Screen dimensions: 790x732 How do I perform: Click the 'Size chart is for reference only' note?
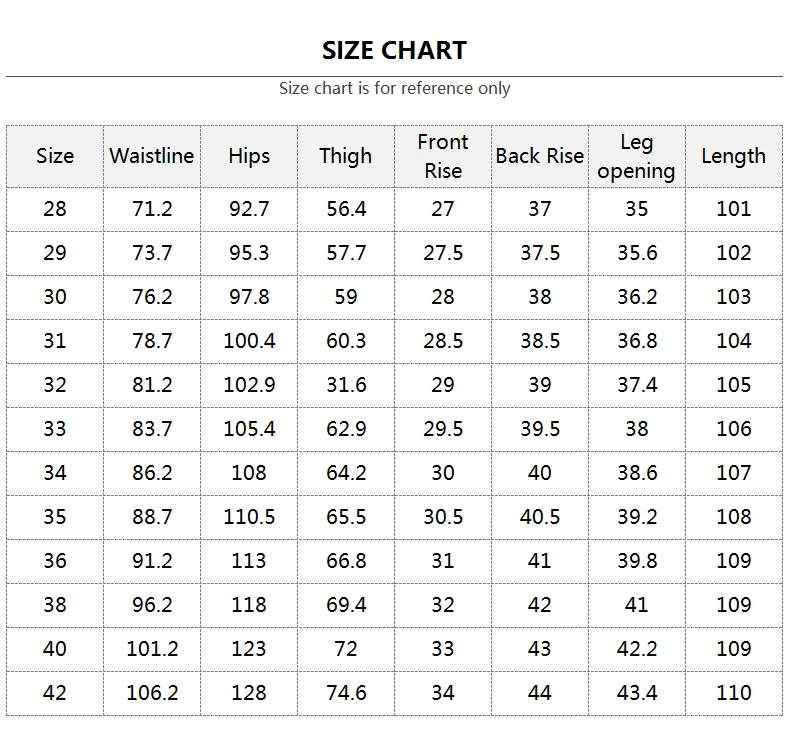394,88
